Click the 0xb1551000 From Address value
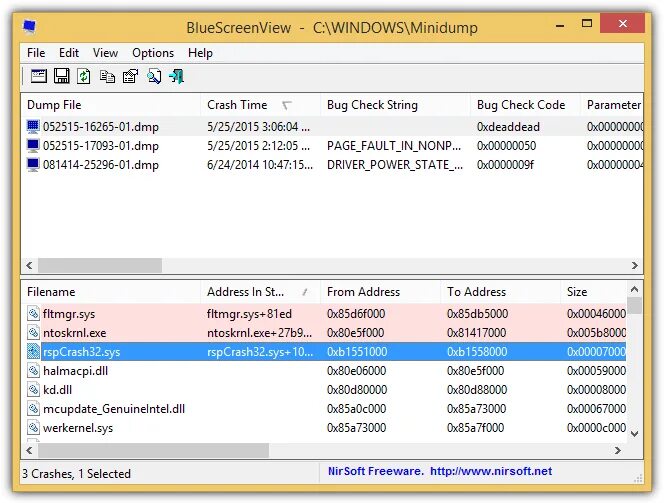 coord(357,352)
